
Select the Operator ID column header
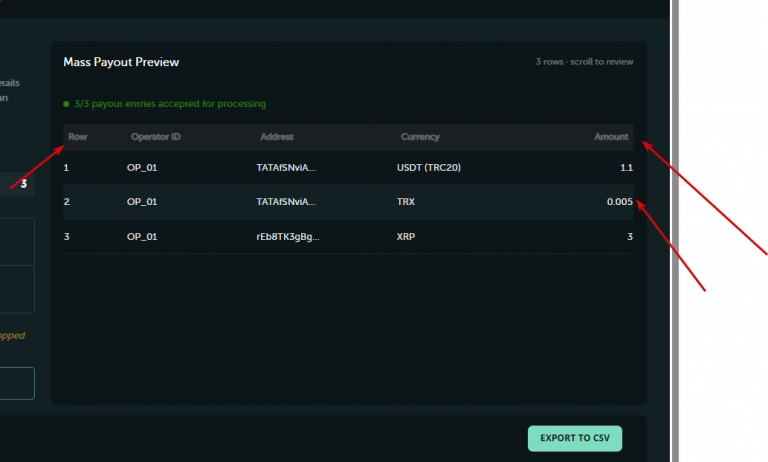click(156, 137)
